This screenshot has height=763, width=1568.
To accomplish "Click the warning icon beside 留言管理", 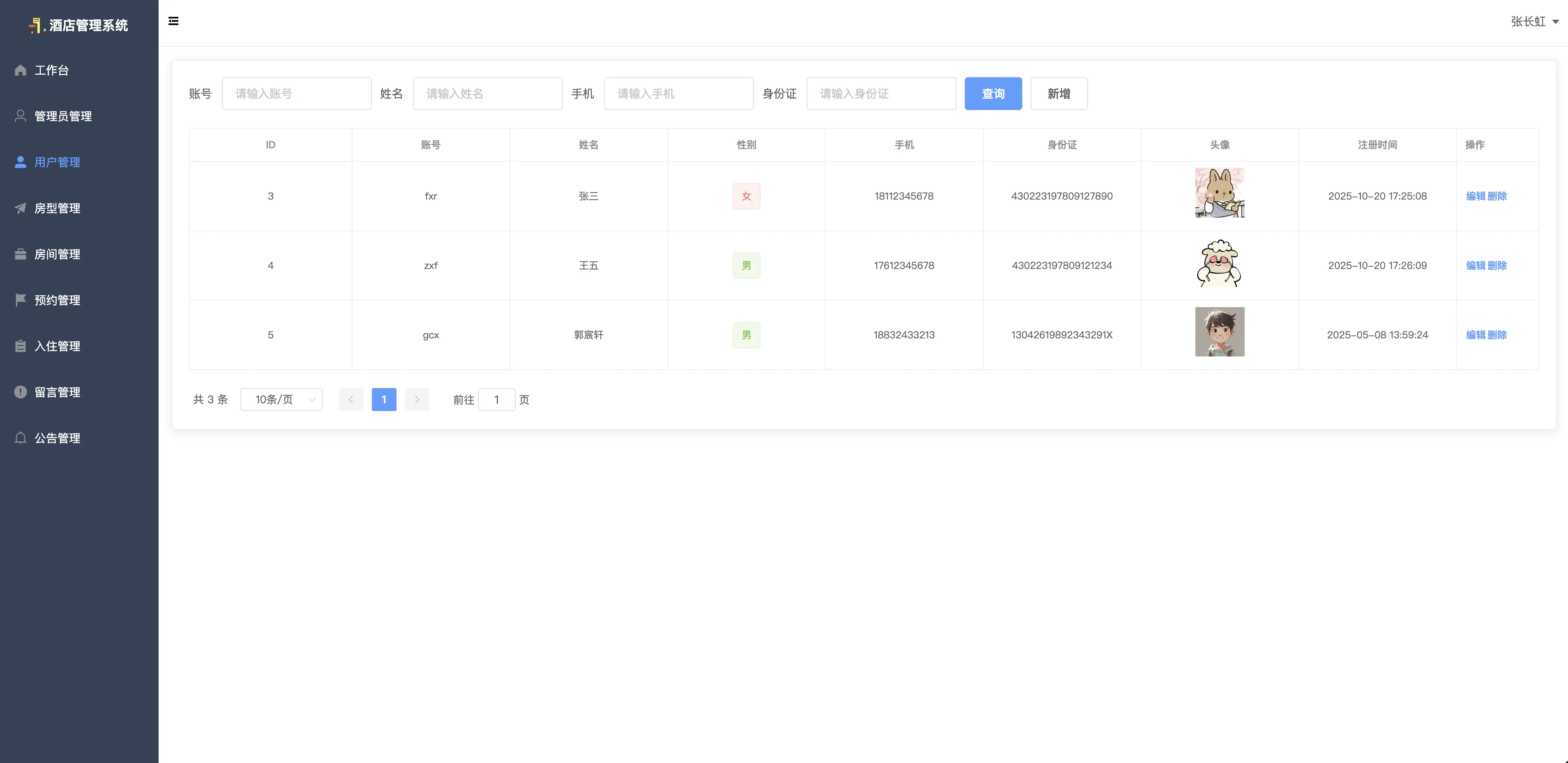I will tap(21, 392).
